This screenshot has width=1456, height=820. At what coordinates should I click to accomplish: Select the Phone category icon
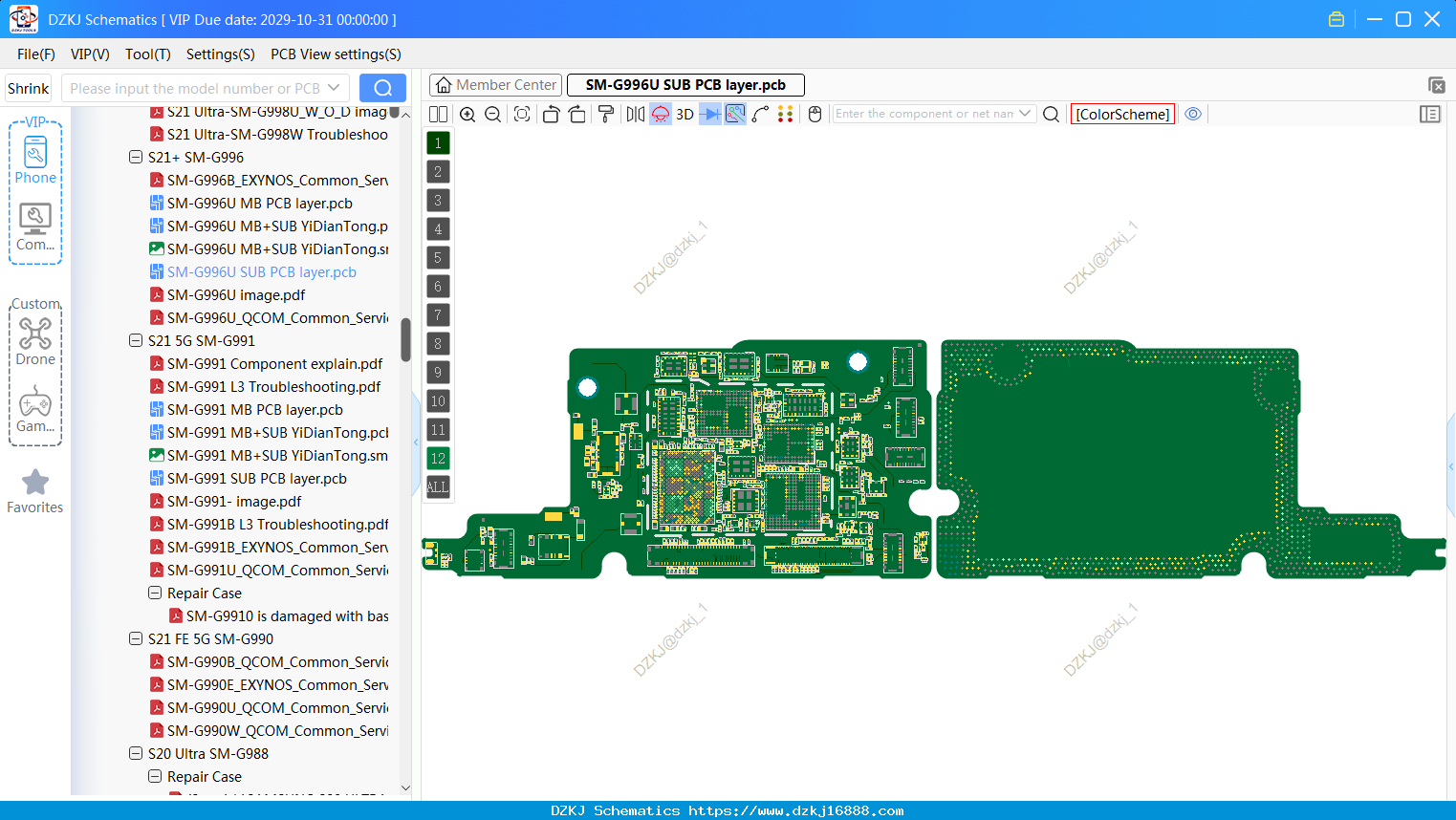35,160
